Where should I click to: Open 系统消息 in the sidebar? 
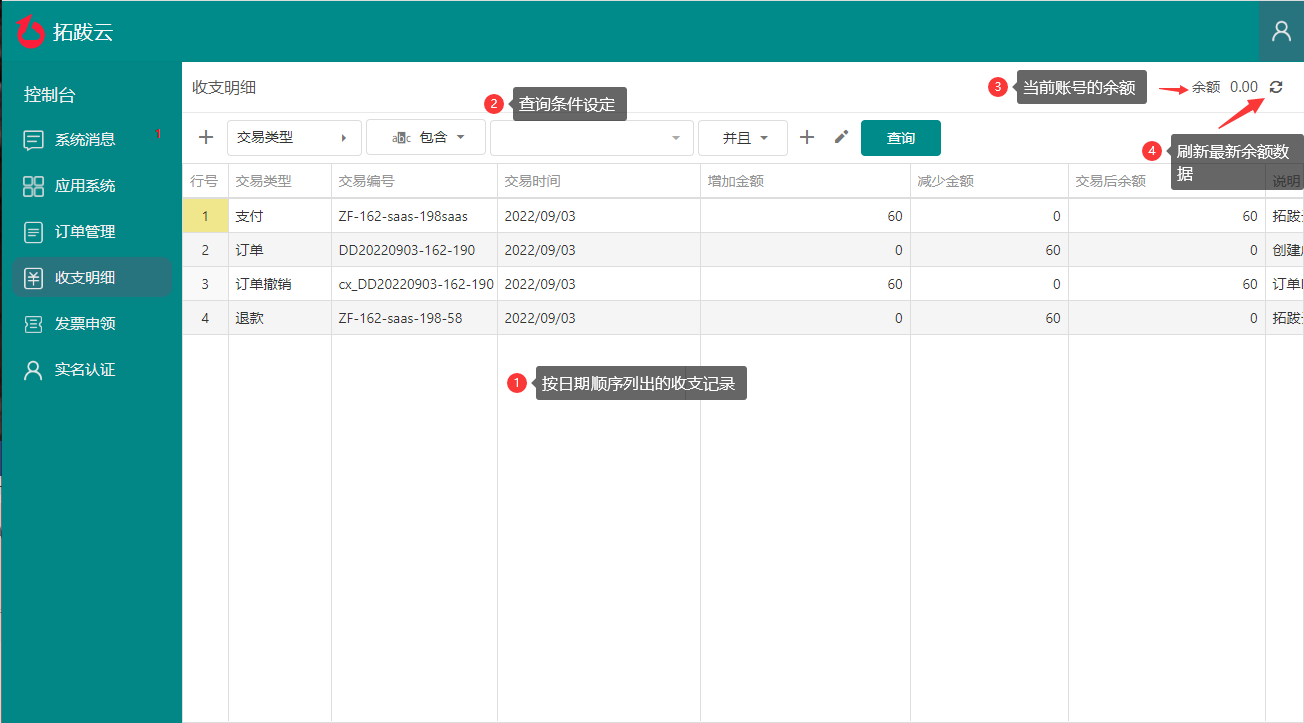[85, 140]
